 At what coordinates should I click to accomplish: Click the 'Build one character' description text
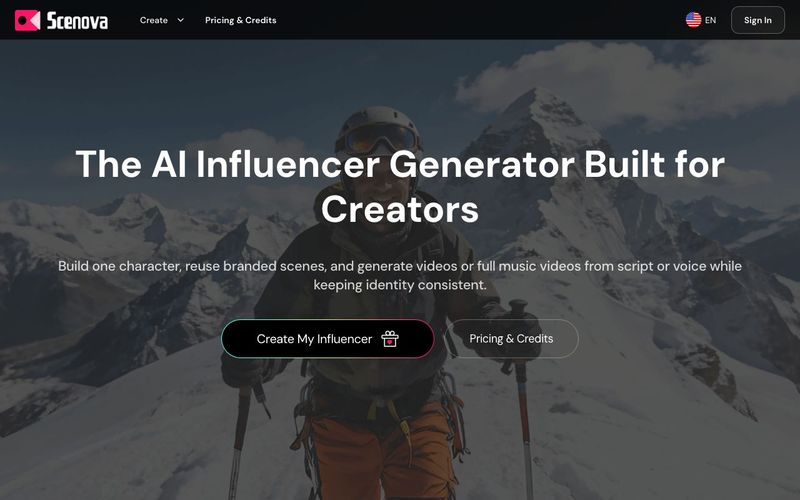pyautogui.click(x=400, y=275)
